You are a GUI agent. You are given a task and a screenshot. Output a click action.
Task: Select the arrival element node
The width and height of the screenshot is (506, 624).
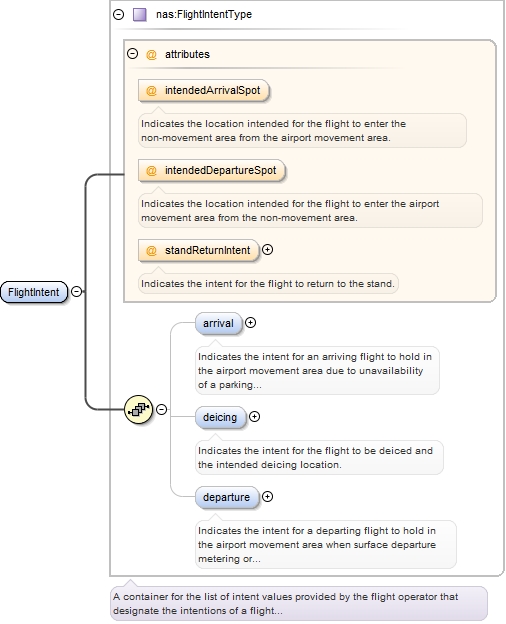(x=219, y=323)
